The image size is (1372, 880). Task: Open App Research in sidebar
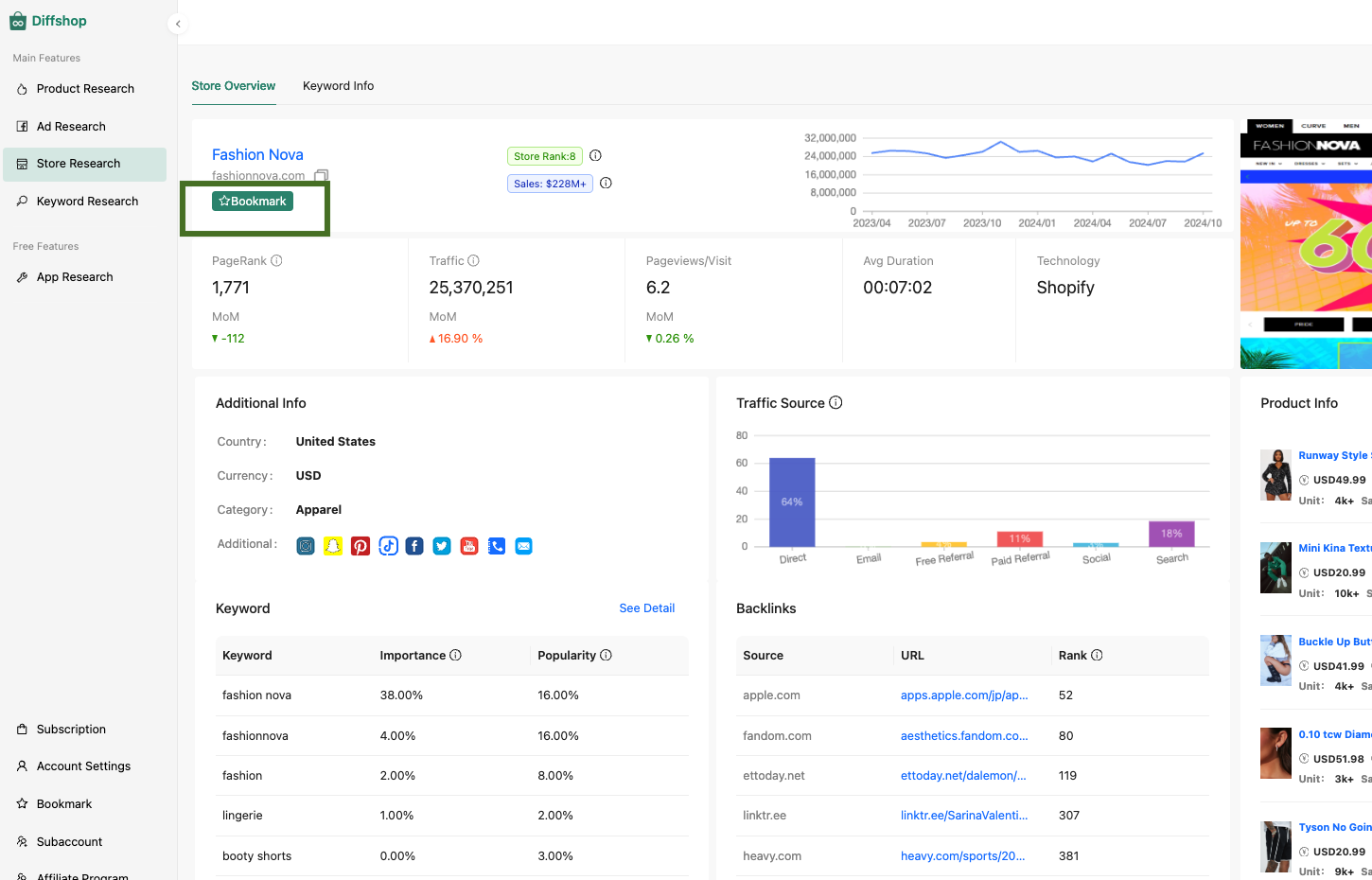(85, 277)
